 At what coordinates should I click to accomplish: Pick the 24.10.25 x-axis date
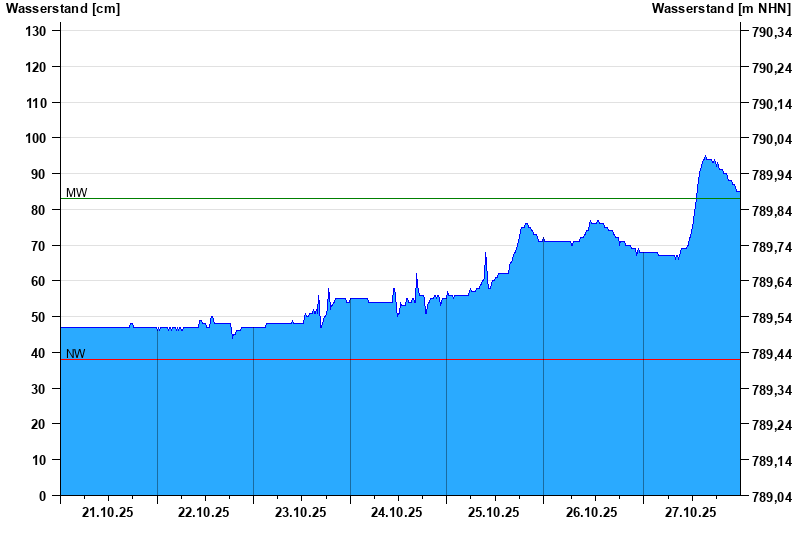(x=397, y=512)
